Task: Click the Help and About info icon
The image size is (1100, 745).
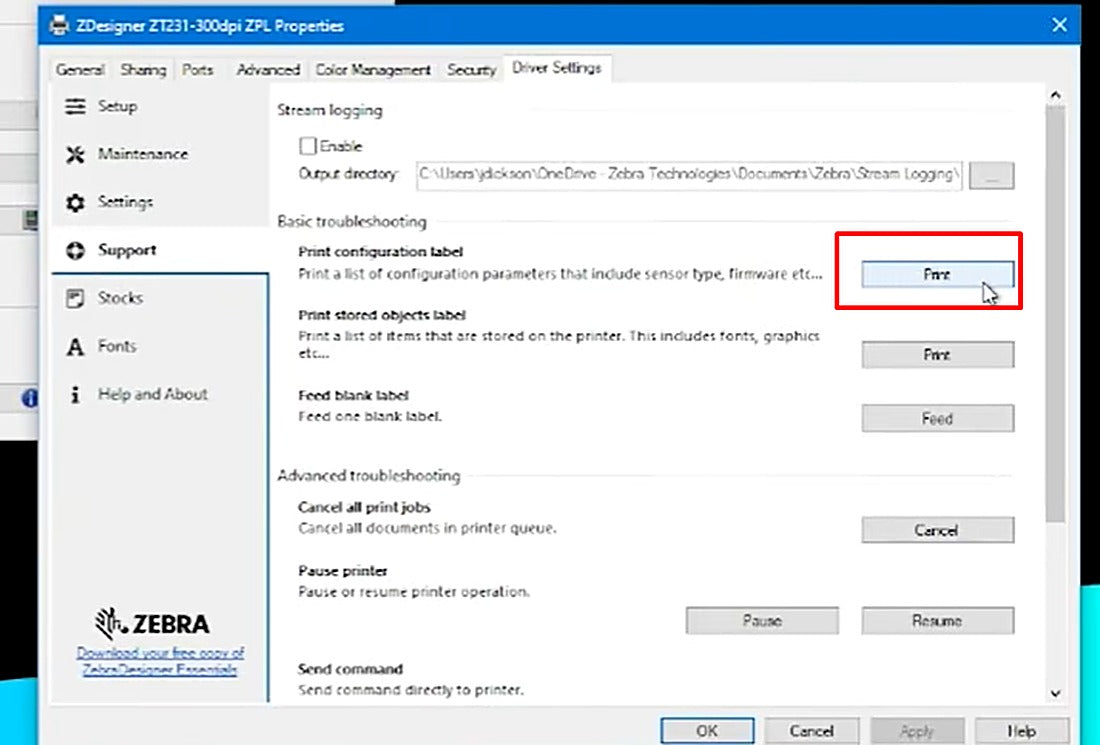Action: 75,395
